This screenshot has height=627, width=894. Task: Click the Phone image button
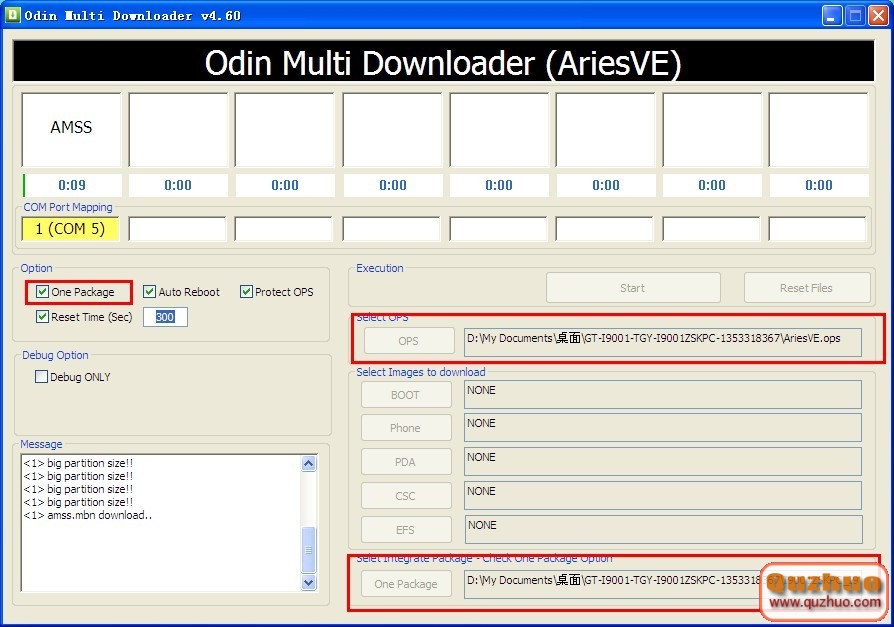405,428
